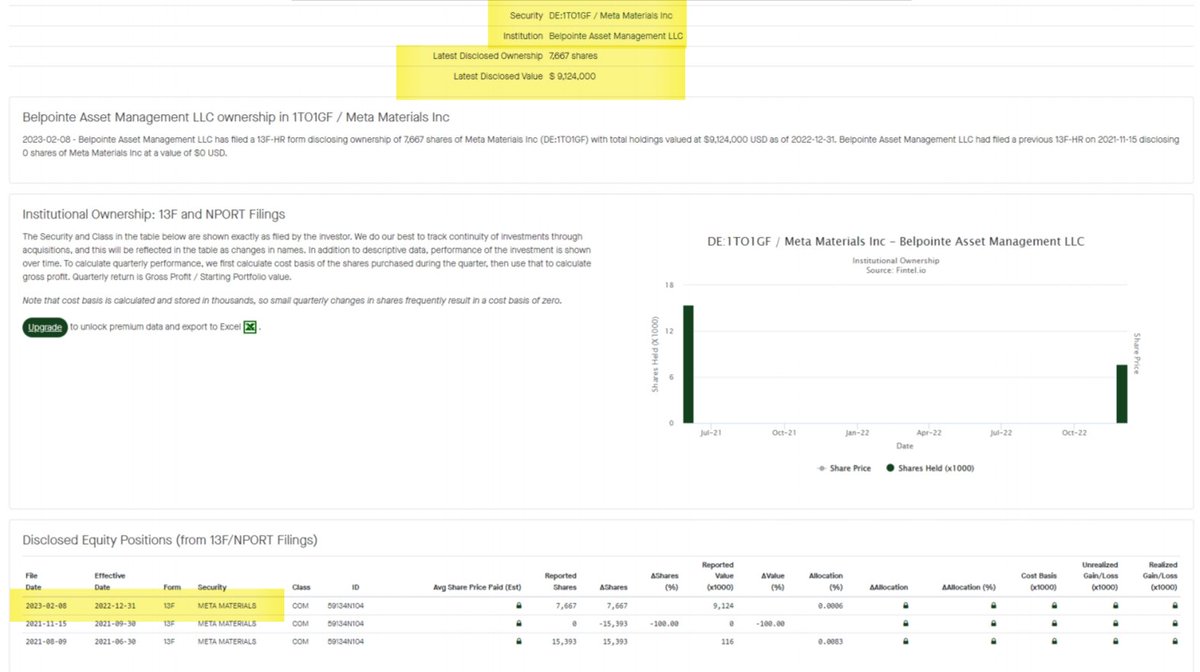Click Realized Gain/Loss lock icon in 2023-02-08 row

tap(1174, 606)
